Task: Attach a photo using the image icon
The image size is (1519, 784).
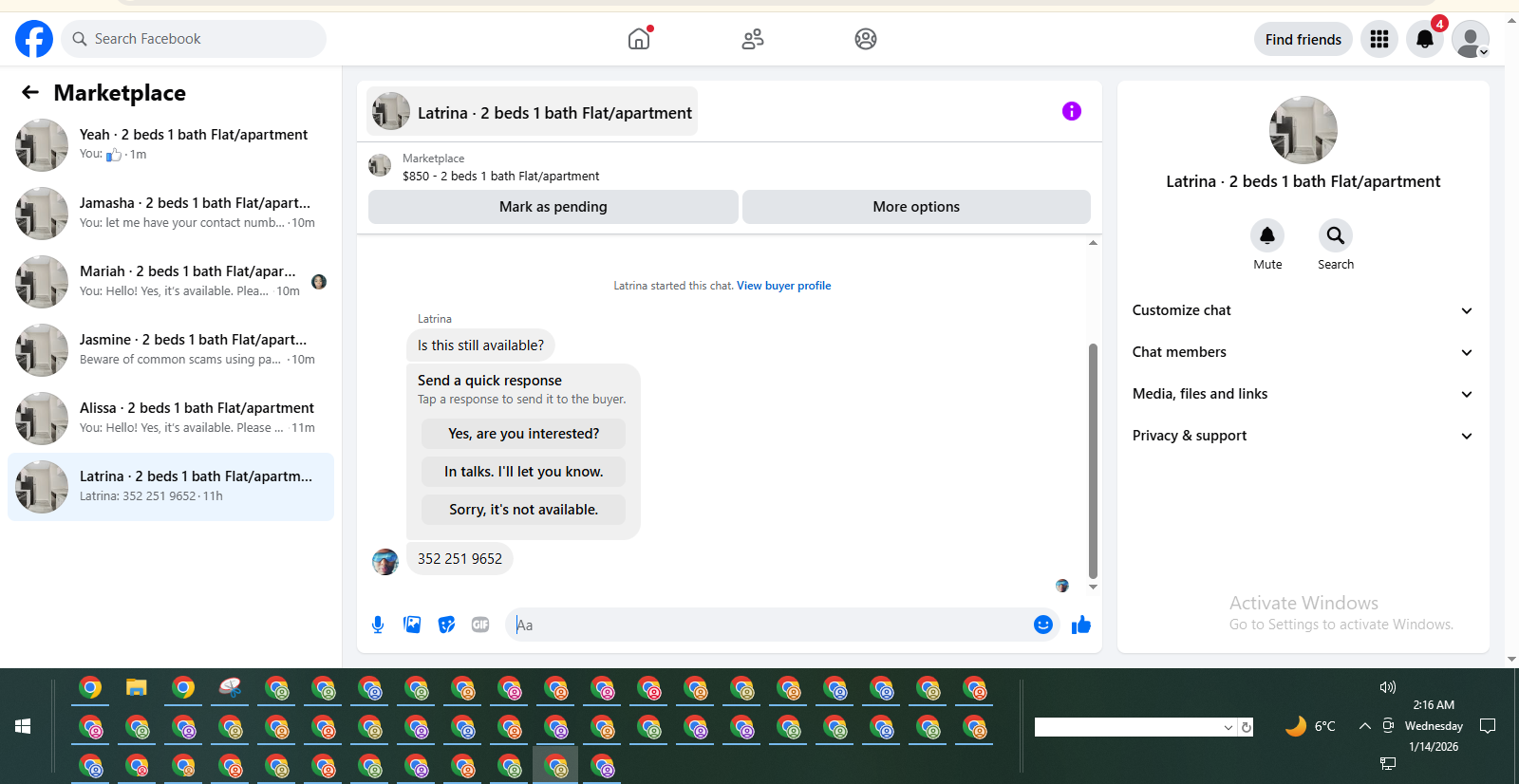Action: point(412,625)
